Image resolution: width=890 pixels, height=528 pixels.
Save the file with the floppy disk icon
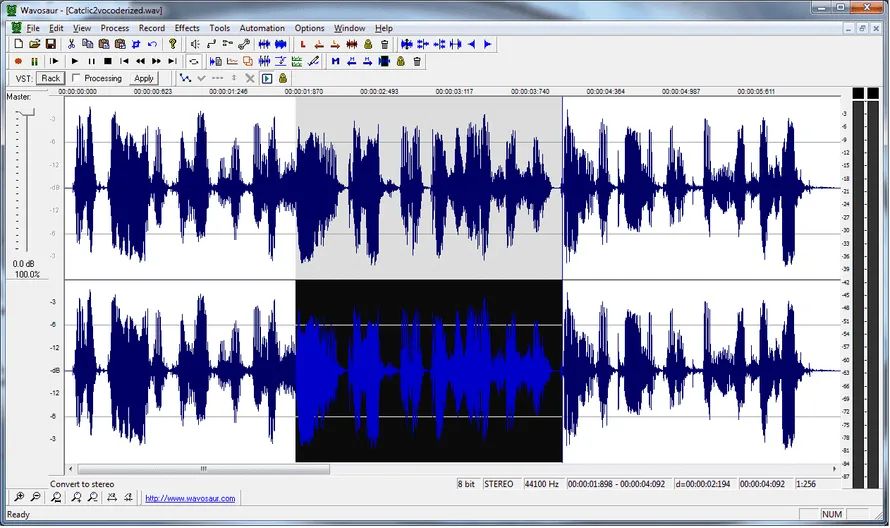click(51, 44)
